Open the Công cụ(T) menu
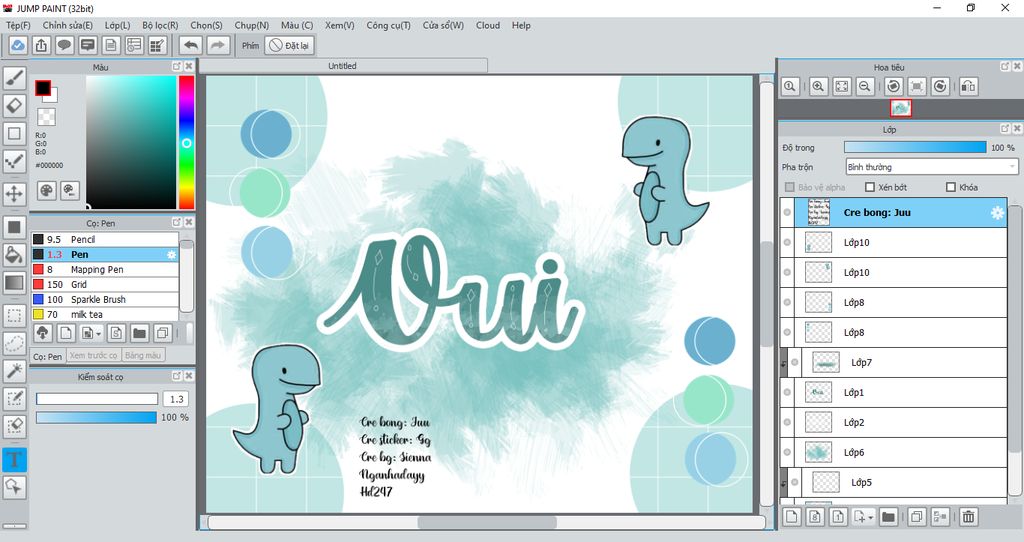This screenshot has height=542, width=1024. [x=389, y=25]
